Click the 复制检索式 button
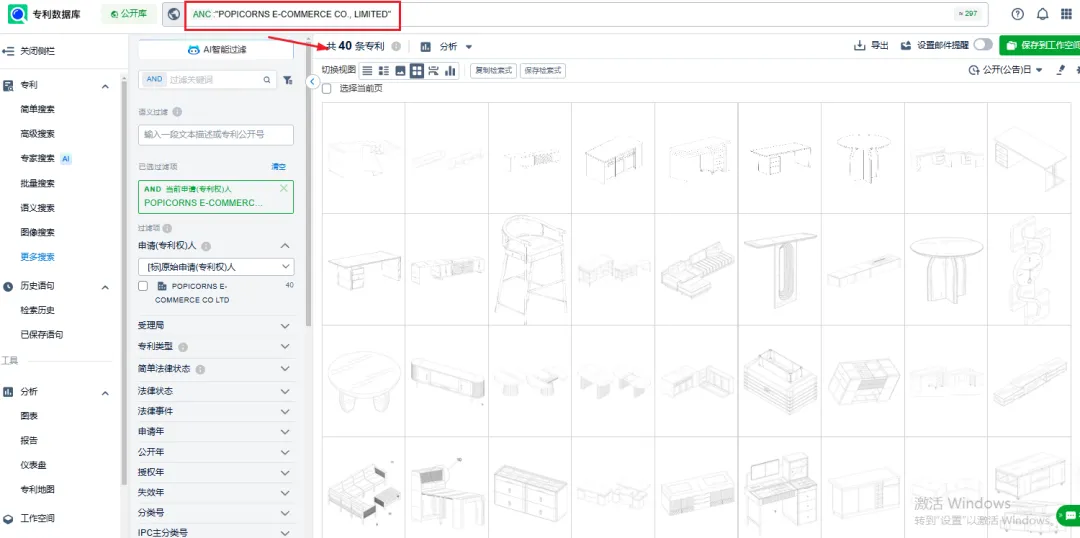Viewport: 1080px width, 538px height. click(493, 70)
